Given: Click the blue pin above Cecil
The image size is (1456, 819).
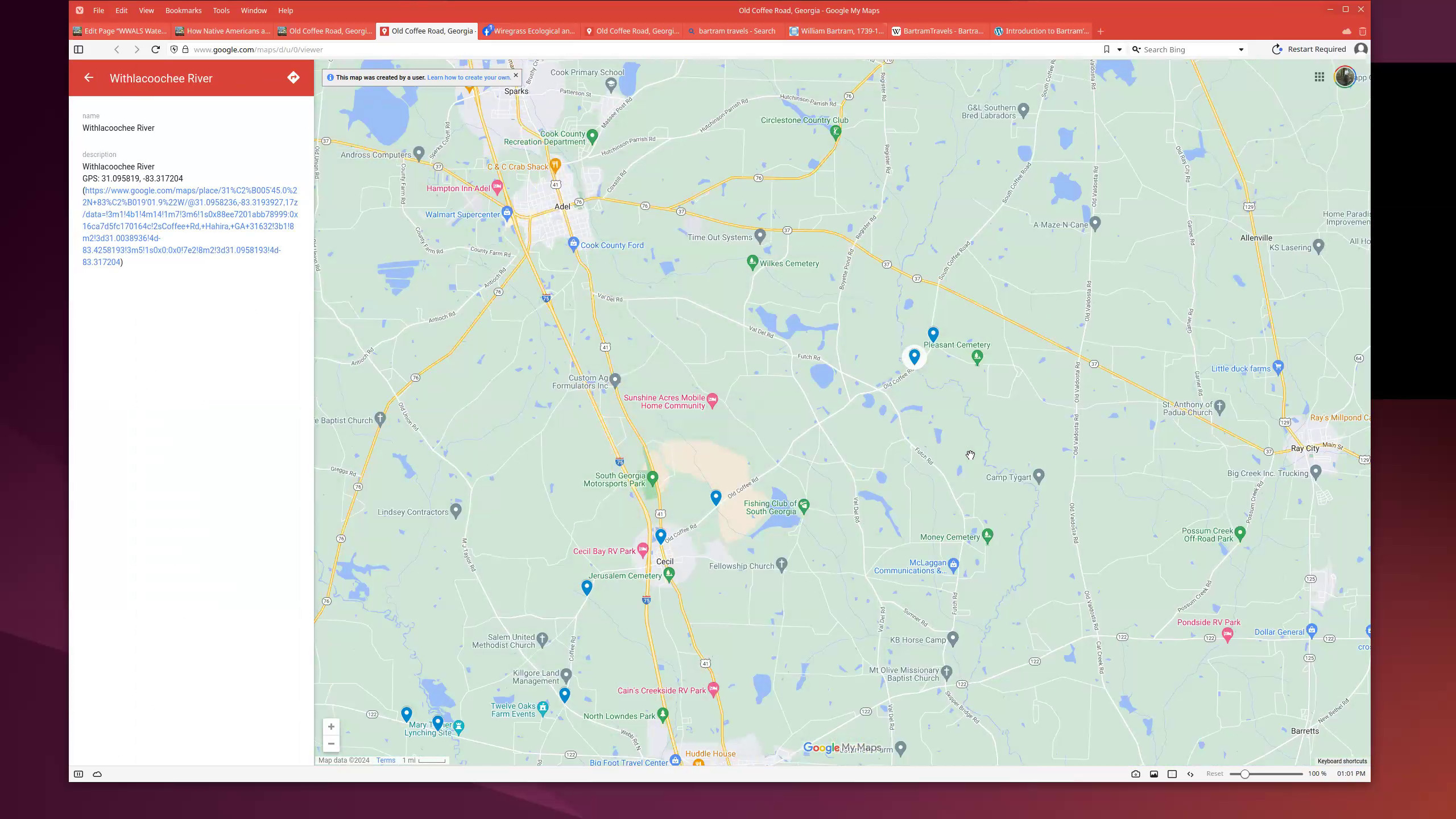Looking at the screenshot, I should click(660, 536).
